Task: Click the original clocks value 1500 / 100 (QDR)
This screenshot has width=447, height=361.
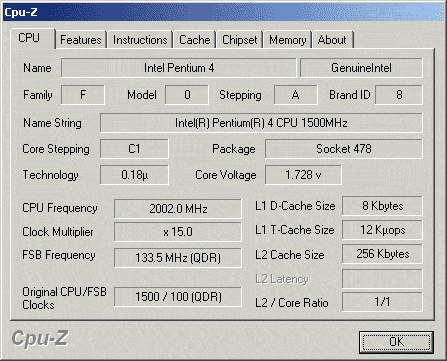Action: pos(178,297)
